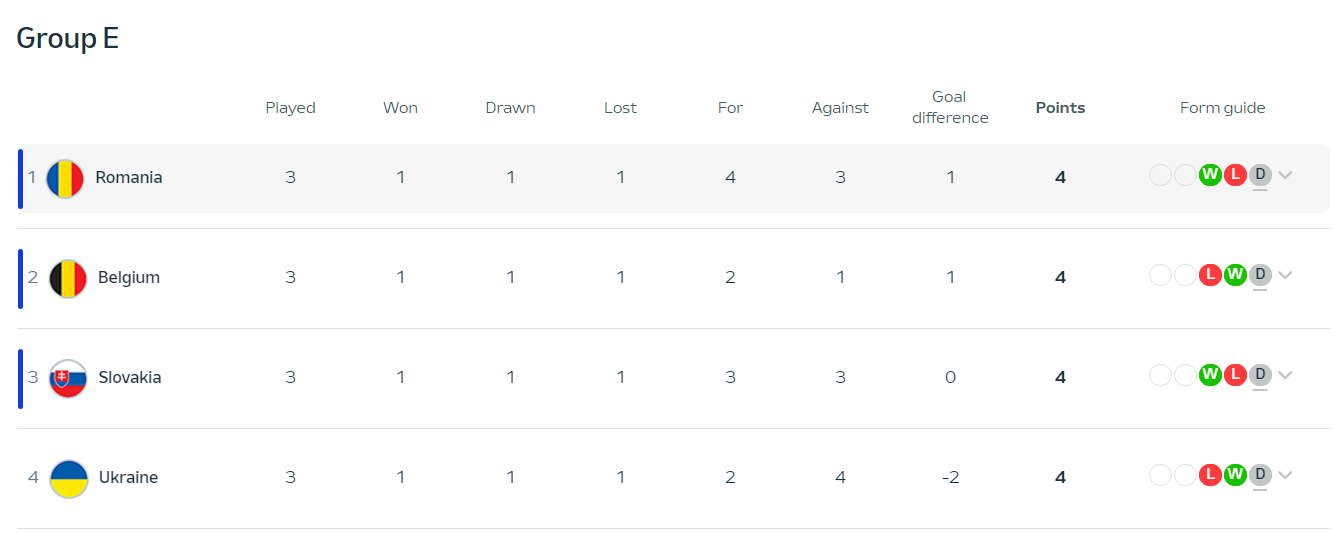Click the Ukraine flag icon

68,478
